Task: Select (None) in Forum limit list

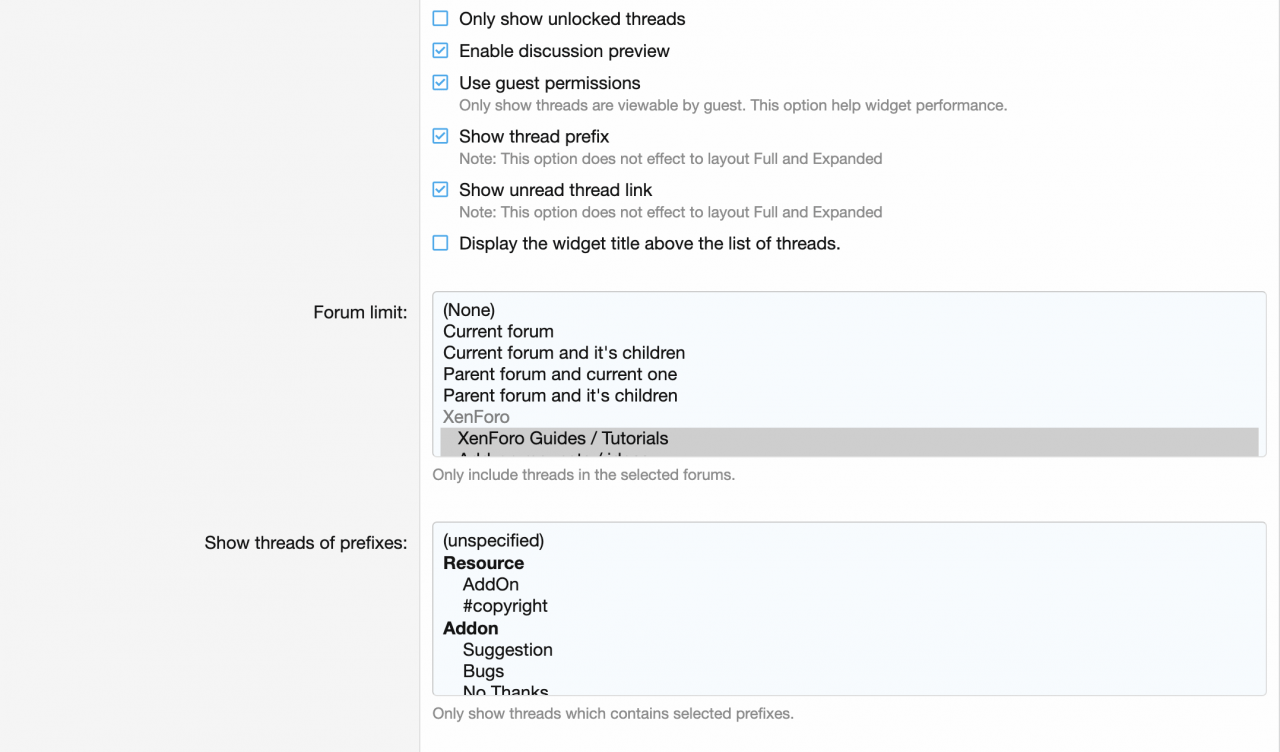Action: 469,310
